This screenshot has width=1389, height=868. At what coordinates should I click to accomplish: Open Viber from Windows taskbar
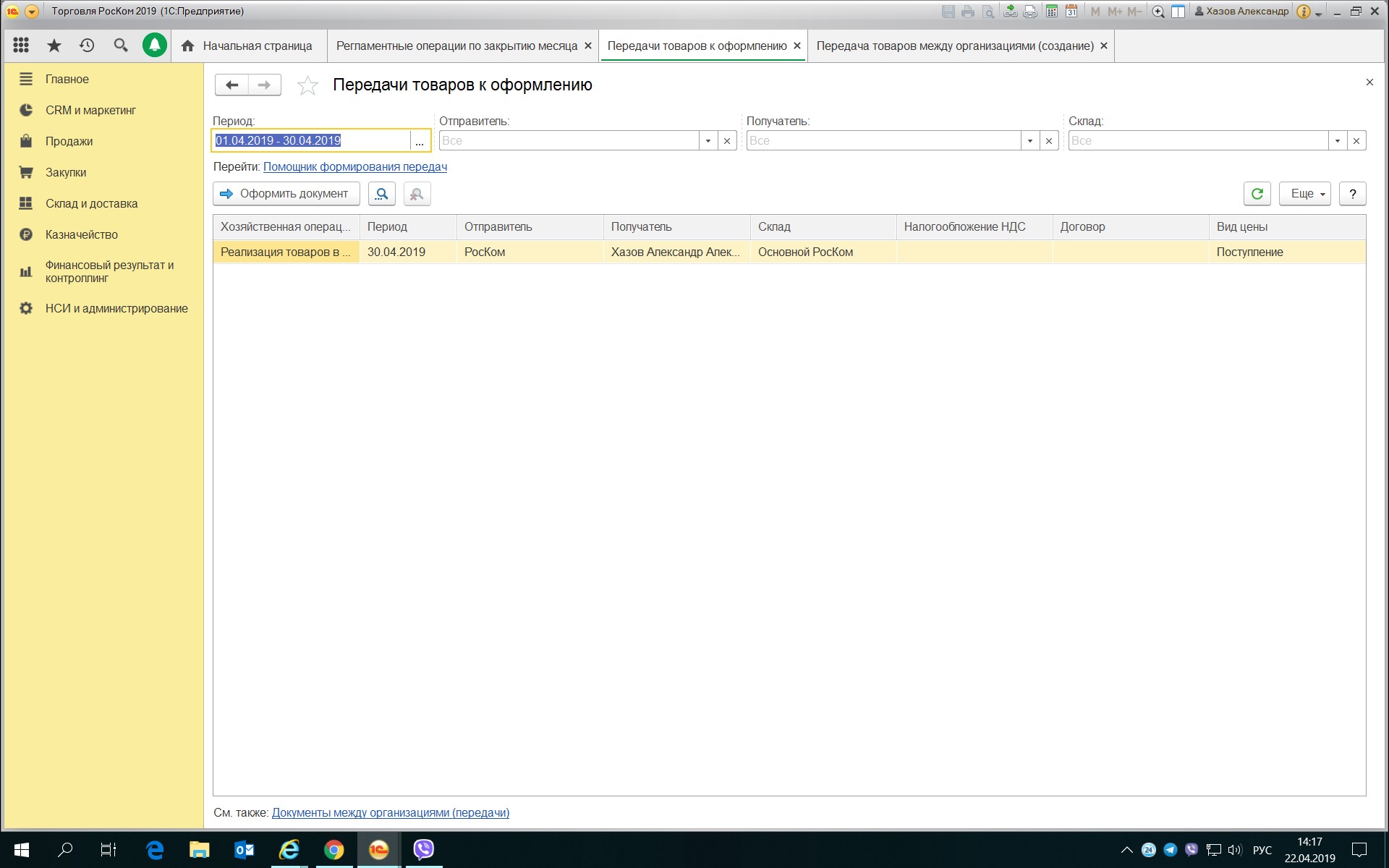[423, 849]
